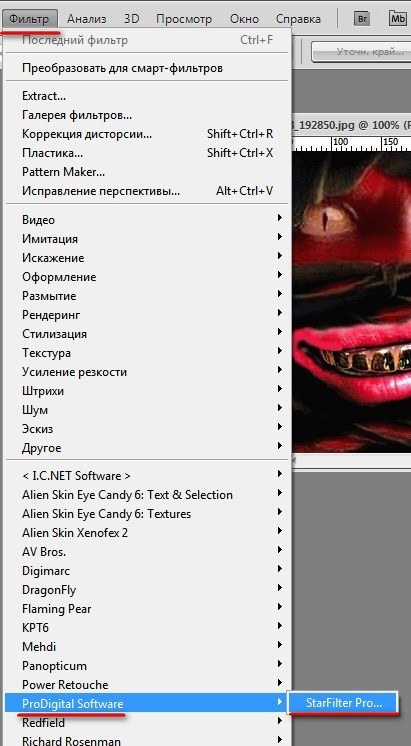Open the 3D menu
The image size is (411, 746).
coord(131,19)
